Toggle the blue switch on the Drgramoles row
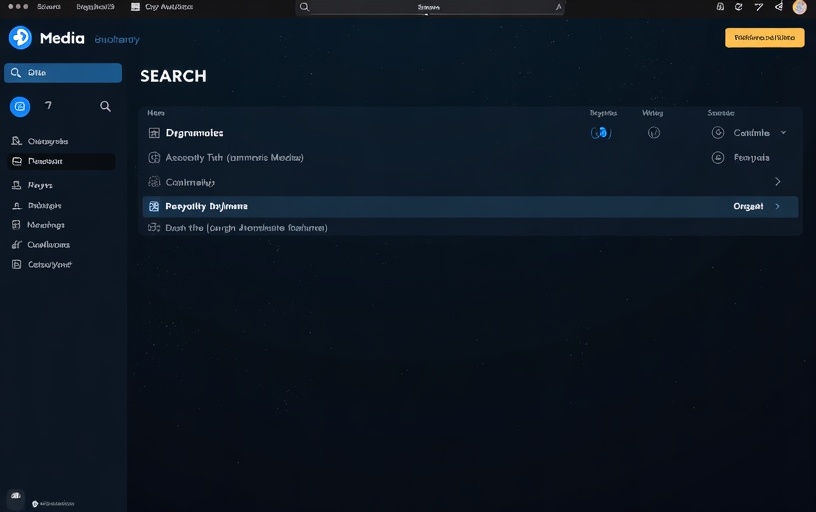The width and height of the screenshot is (816, 512). click(601, 133)
